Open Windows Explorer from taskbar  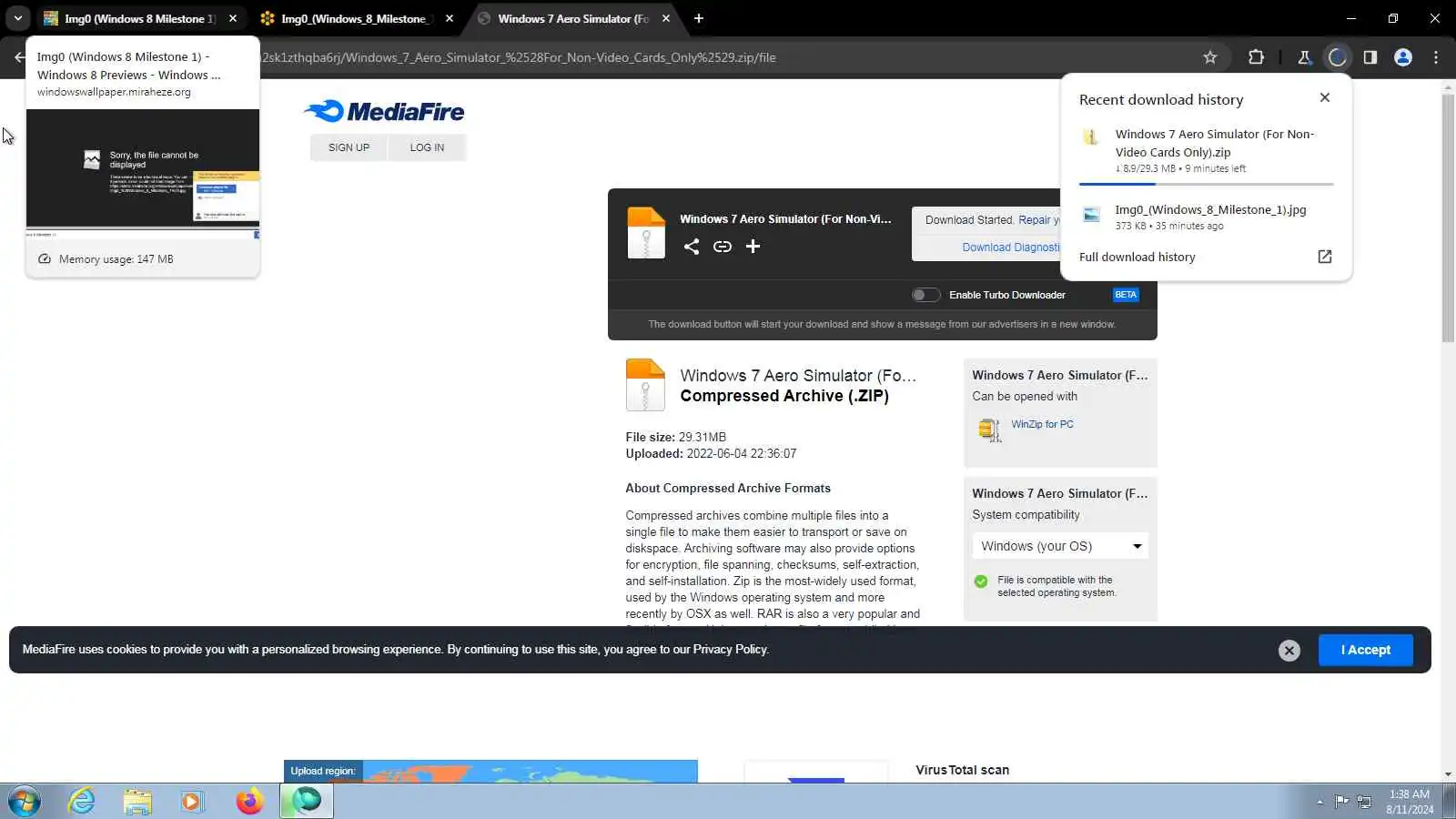coord(137,801)
